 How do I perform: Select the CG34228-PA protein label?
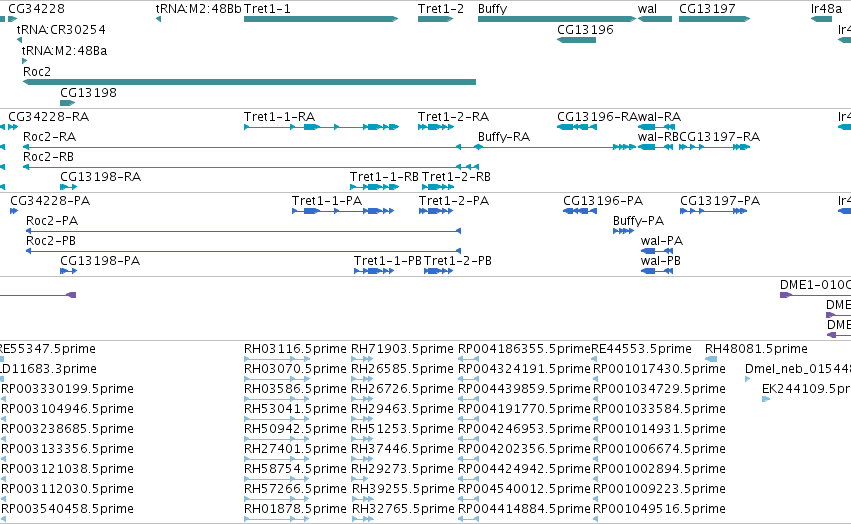pos(50,201)
